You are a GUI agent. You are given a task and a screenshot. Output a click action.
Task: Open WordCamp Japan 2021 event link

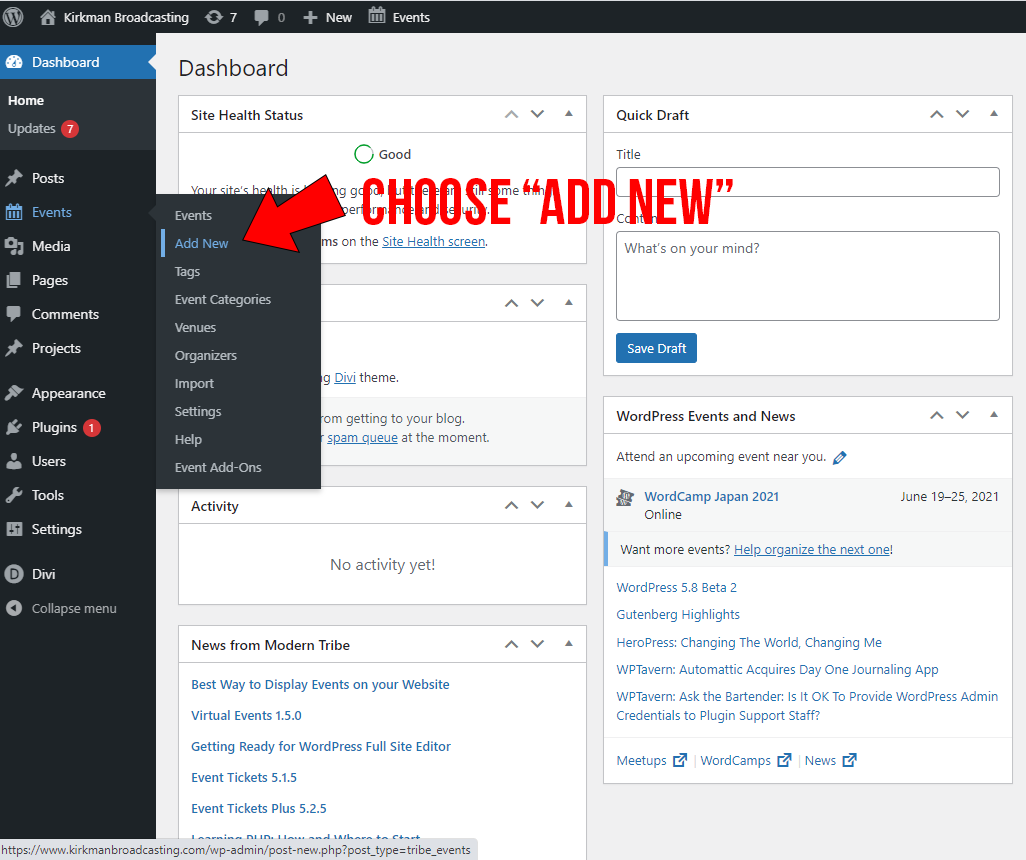coord(711,497)
